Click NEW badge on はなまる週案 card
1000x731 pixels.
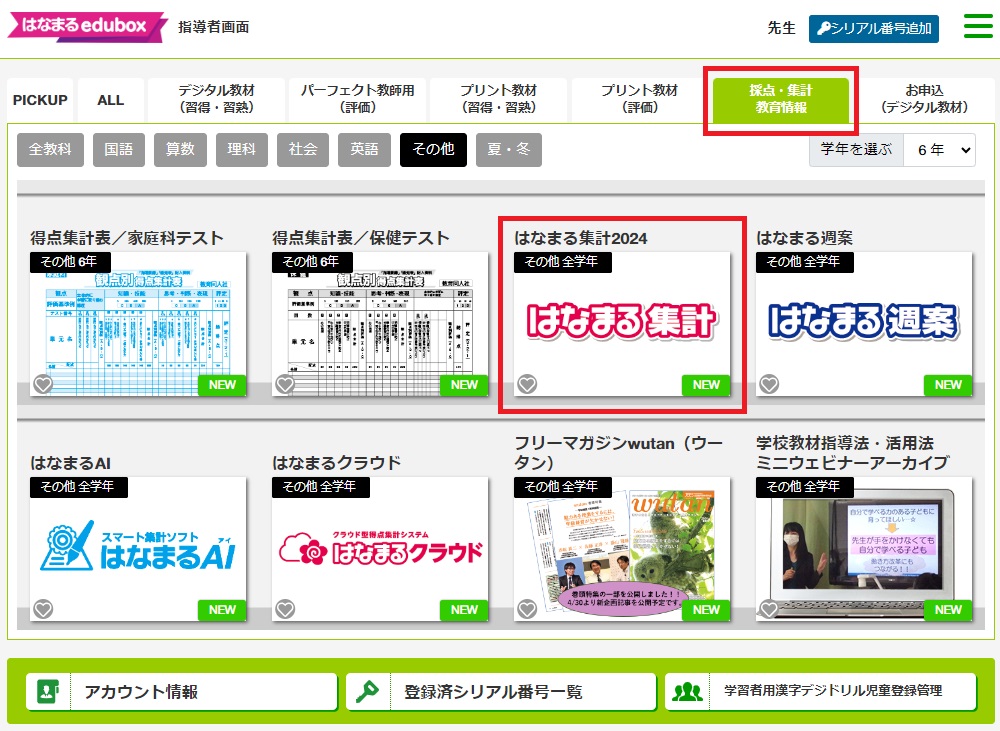(948, 385)
